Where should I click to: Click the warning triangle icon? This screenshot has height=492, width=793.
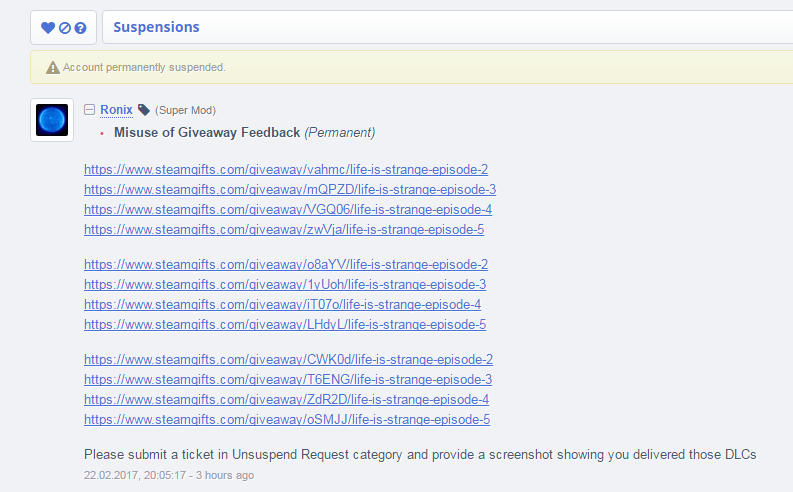click(53, 67)
